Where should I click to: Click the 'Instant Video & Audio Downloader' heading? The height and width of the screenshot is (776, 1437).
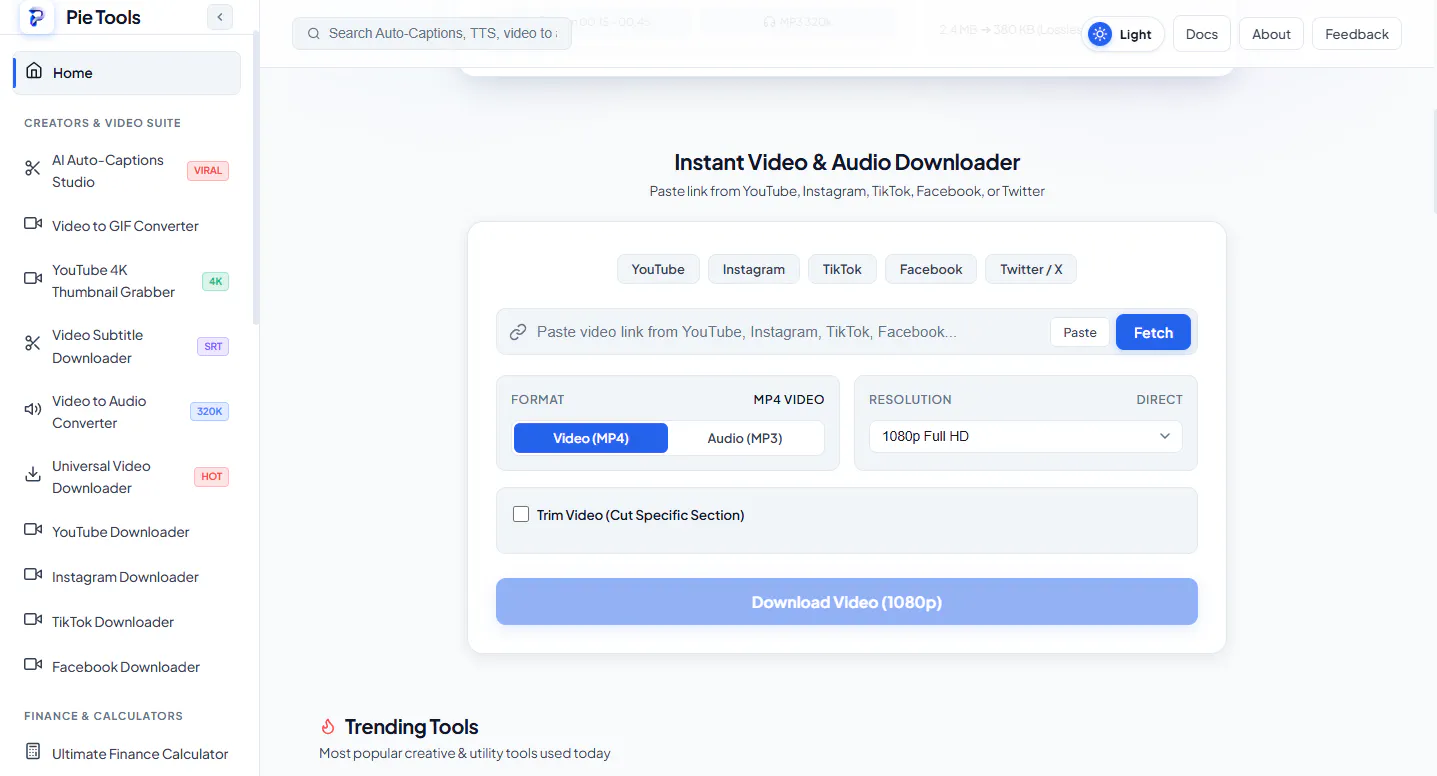coord(847,162)
